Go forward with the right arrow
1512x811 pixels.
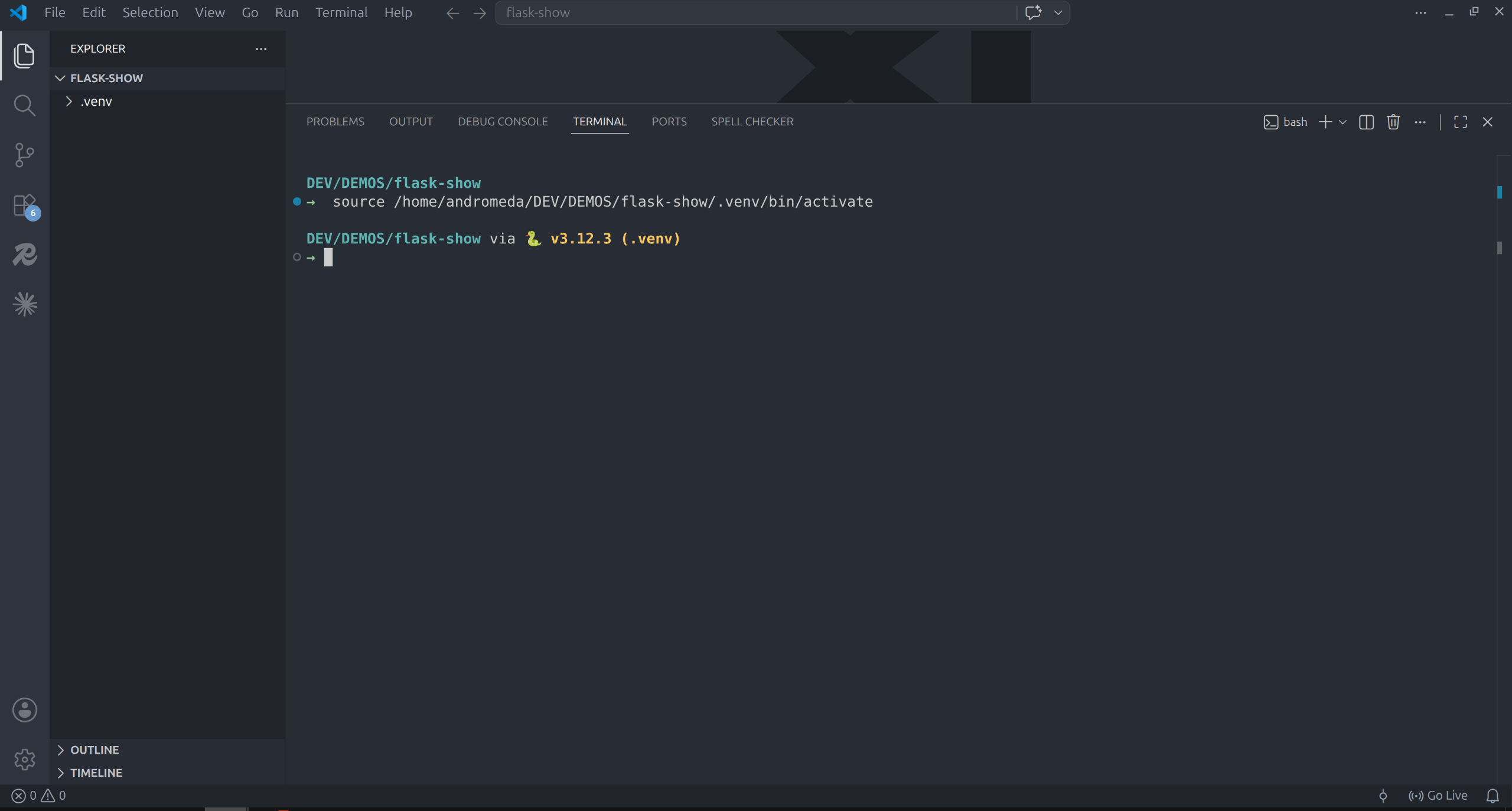click(x=480, y=13)
